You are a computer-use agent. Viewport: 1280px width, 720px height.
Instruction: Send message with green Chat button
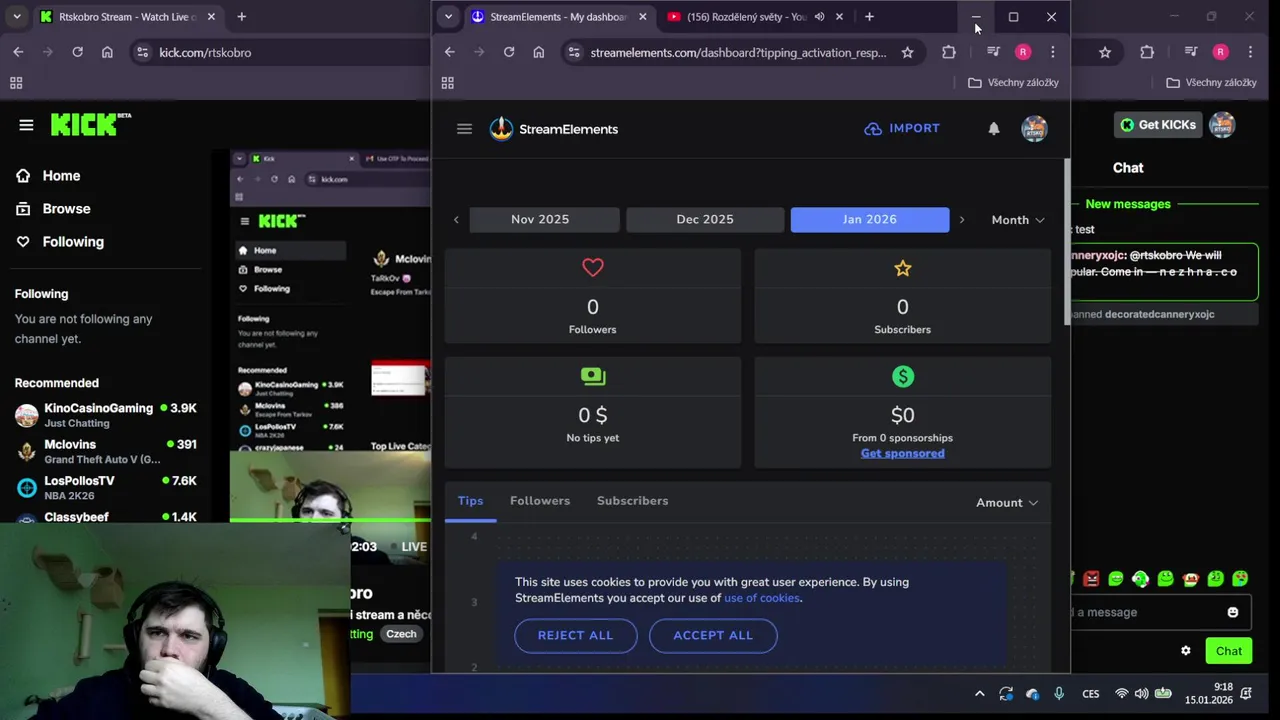1229,651
